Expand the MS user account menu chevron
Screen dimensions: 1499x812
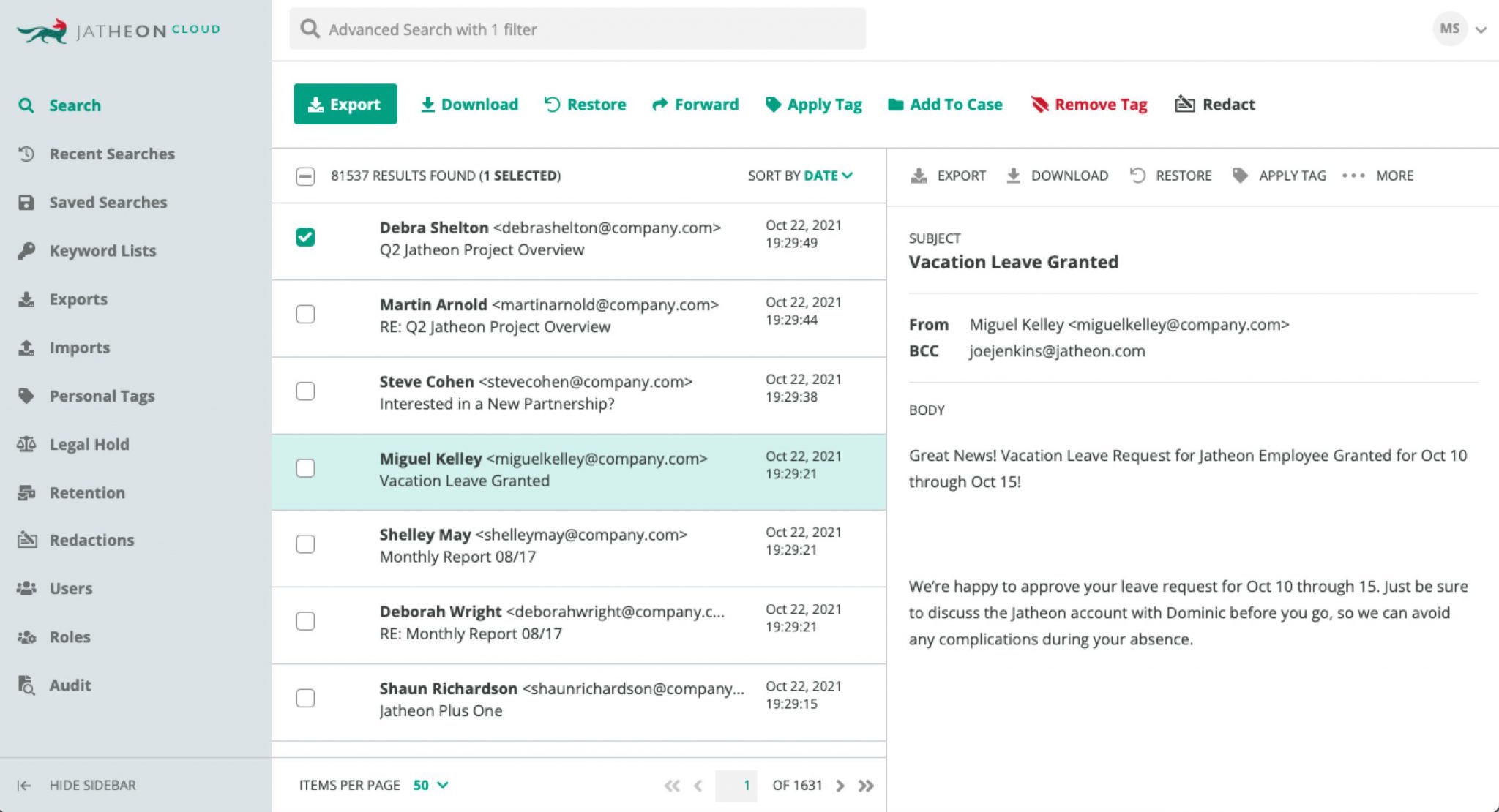click(x=1481, y=30)
